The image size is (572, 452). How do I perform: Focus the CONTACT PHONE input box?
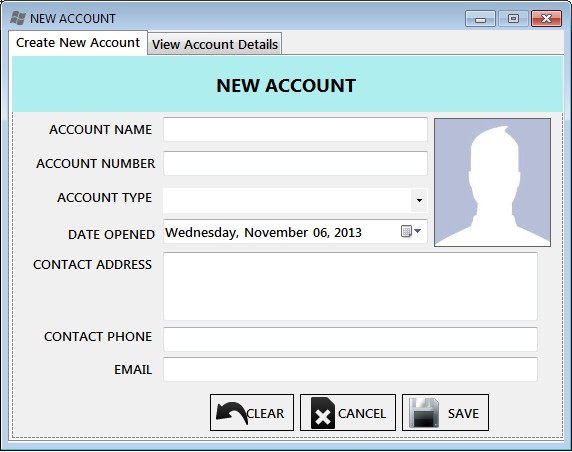(x=350, y=339)
